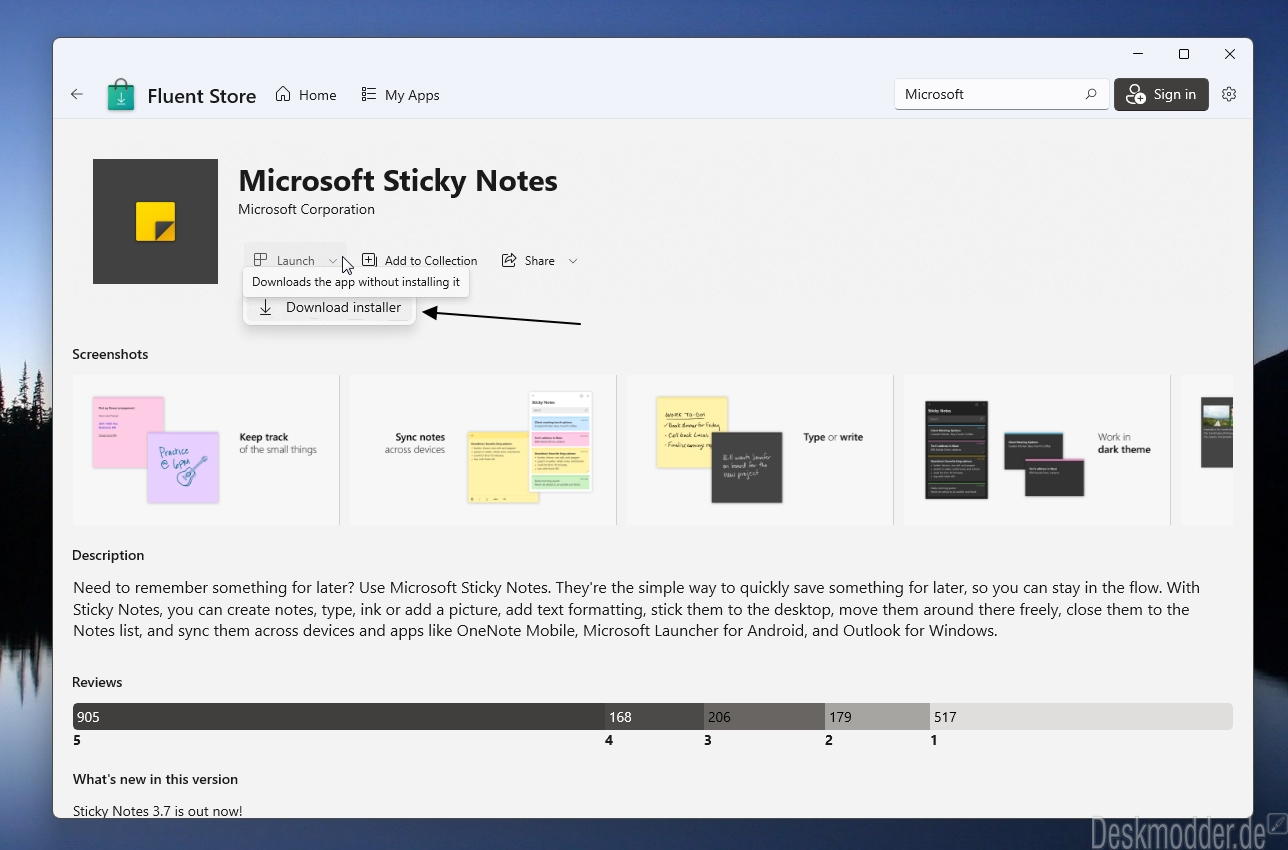Click the Sticky Notes 3.7 is out now text
This screenshot has width=1288, height=850.
point(158,811)
